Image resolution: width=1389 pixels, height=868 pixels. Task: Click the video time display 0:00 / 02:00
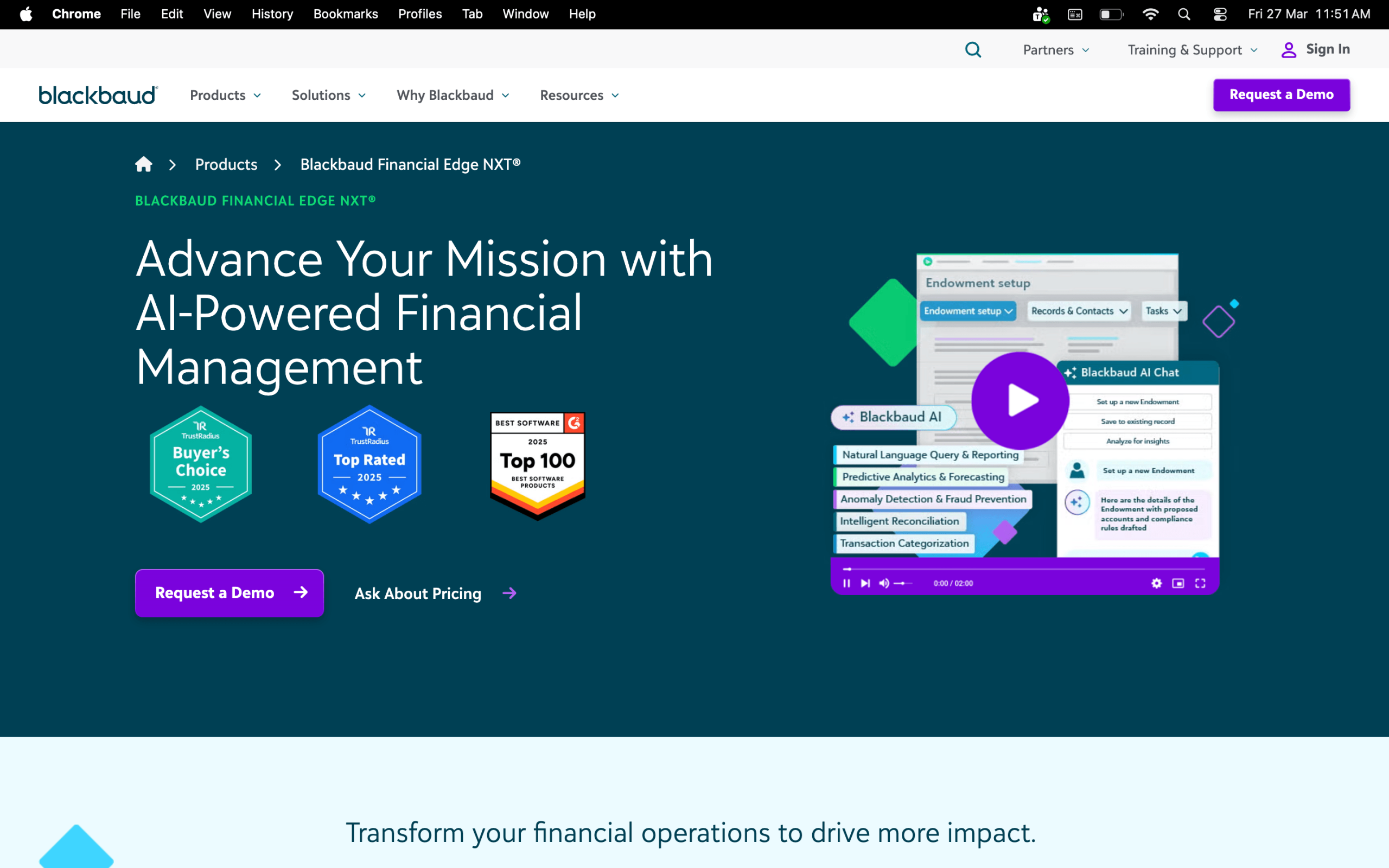[x=953, y=583]
